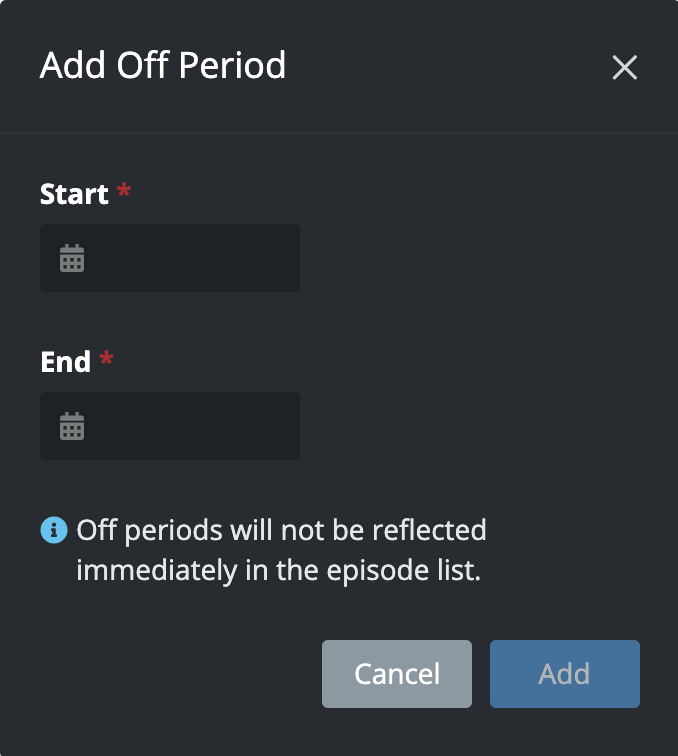
Task: Click the calendar icon in Start field
Action: coord(72,259)
